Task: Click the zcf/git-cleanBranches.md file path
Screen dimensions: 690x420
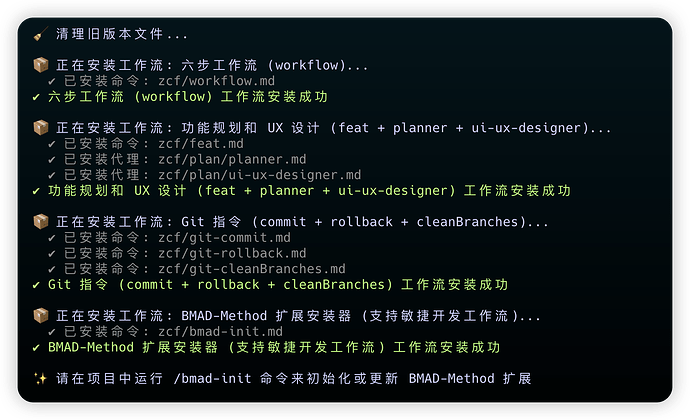Action: pyautogui.click(x=252, y=269)
